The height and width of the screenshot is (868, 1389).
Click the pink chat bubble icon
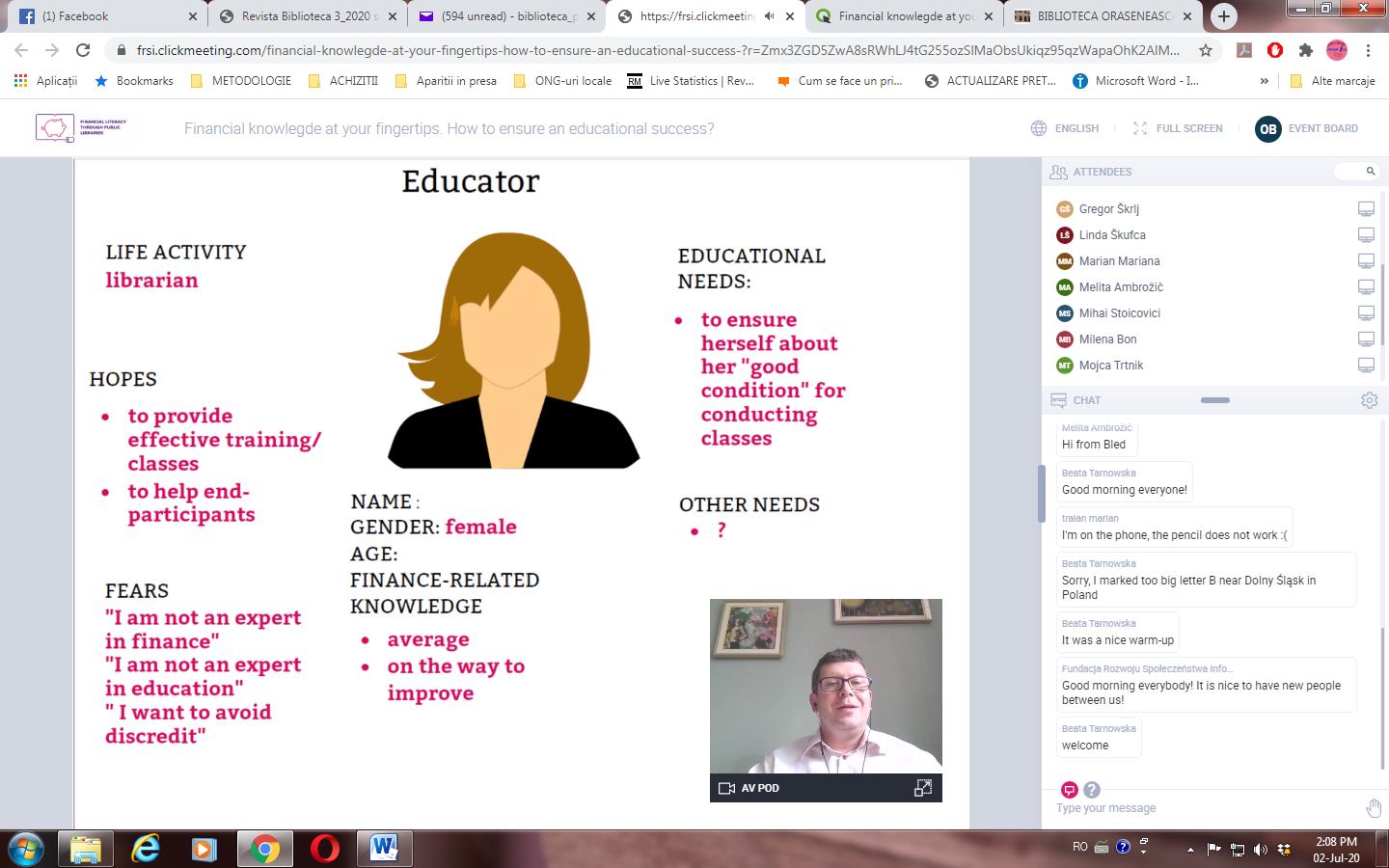pos(1069,790)
